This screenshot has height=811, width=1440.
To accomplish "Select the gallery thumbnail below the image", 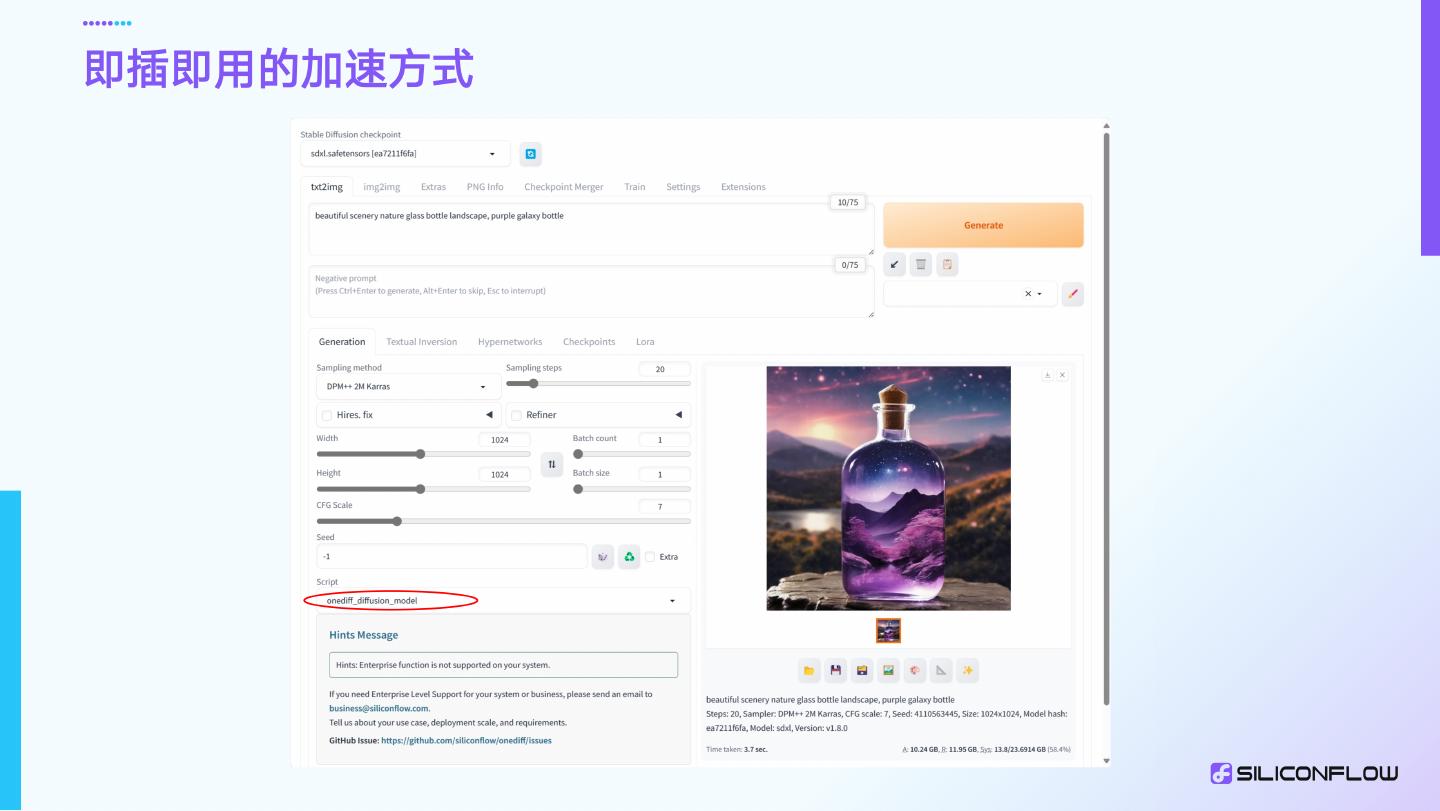I will click(888, 630).
